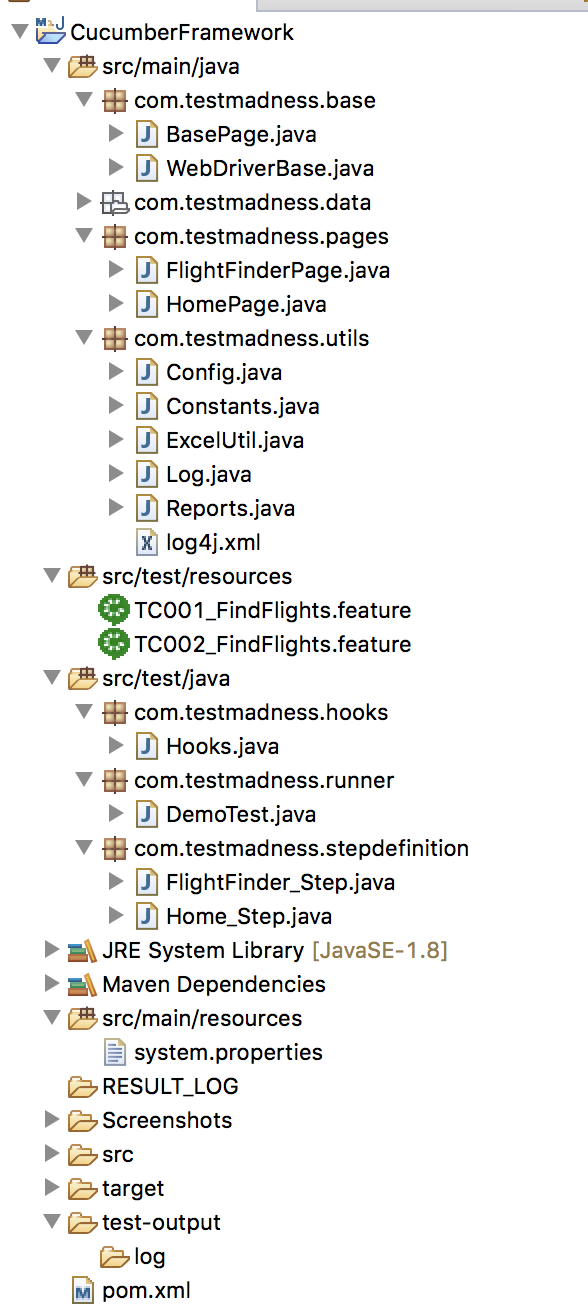Click the log4j.xml file icon
Image resolution: width=588 pixels, height=1304 pixels.
(147, 542)
